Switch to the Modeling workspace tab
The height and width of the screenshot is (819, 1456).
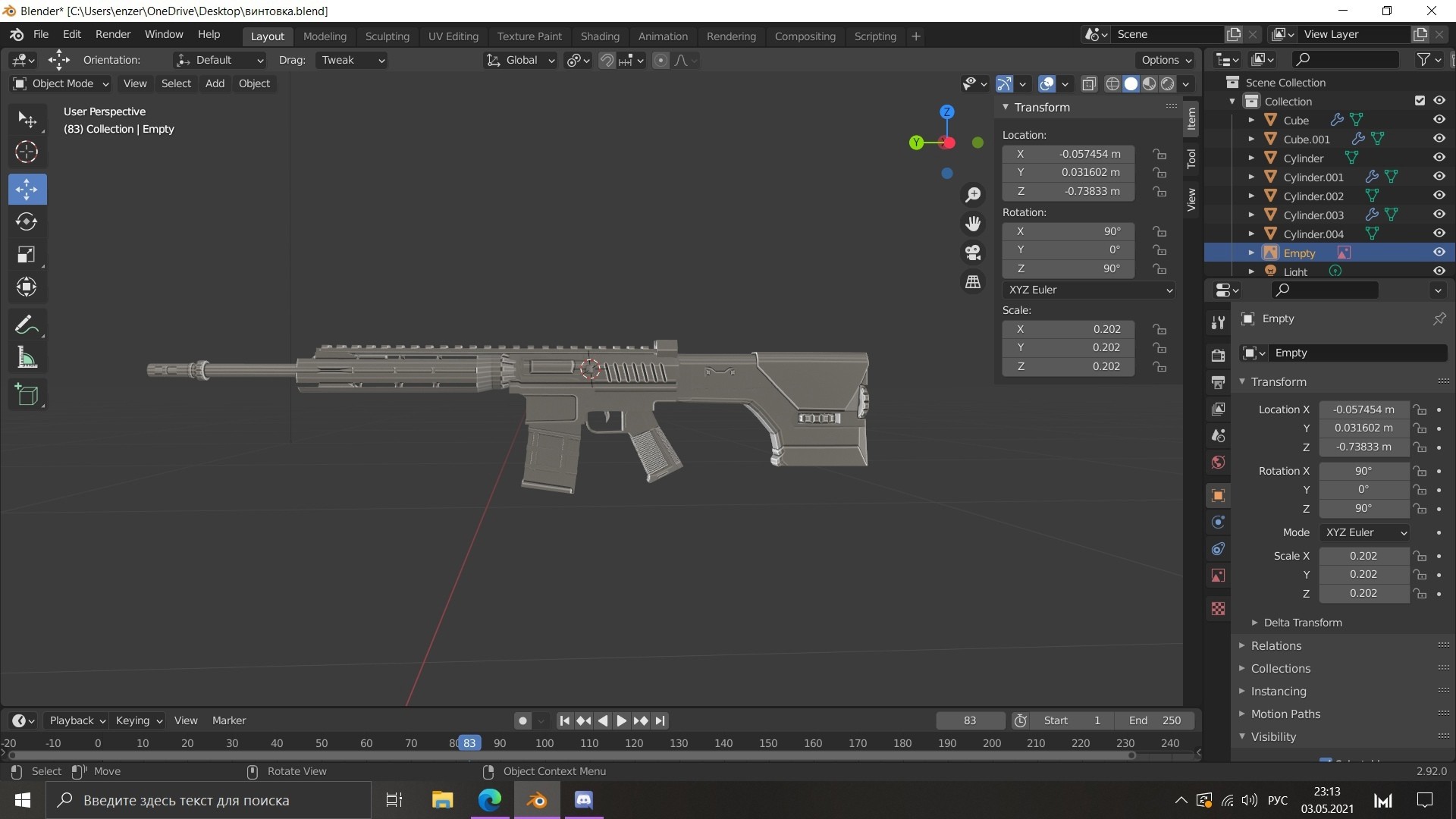click(325, 36)
